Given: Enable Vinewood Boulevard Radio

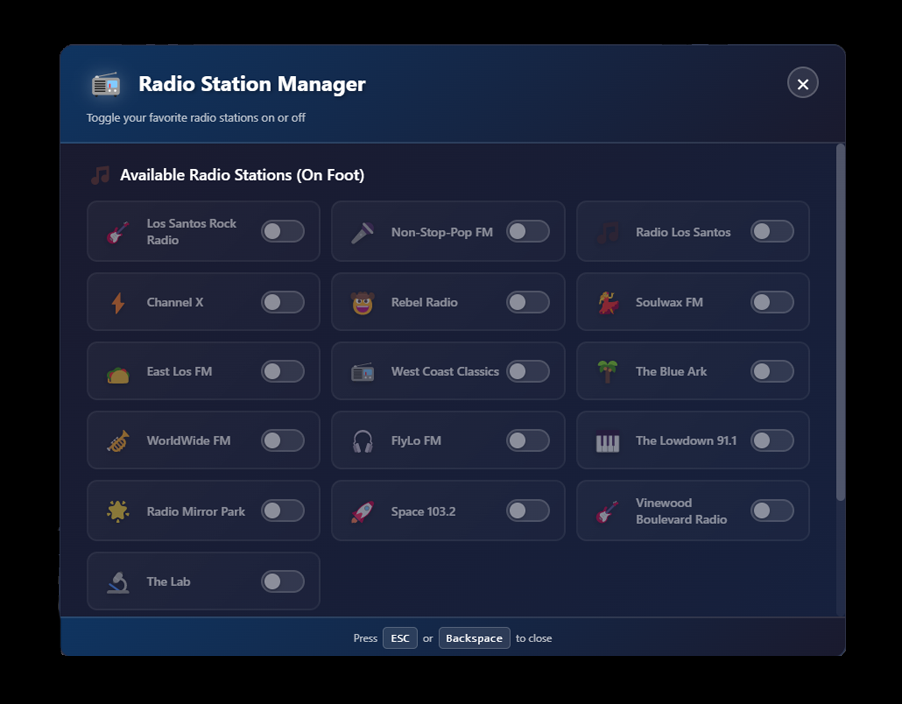Looking at the screenshot, I should (x=772, y=510).
